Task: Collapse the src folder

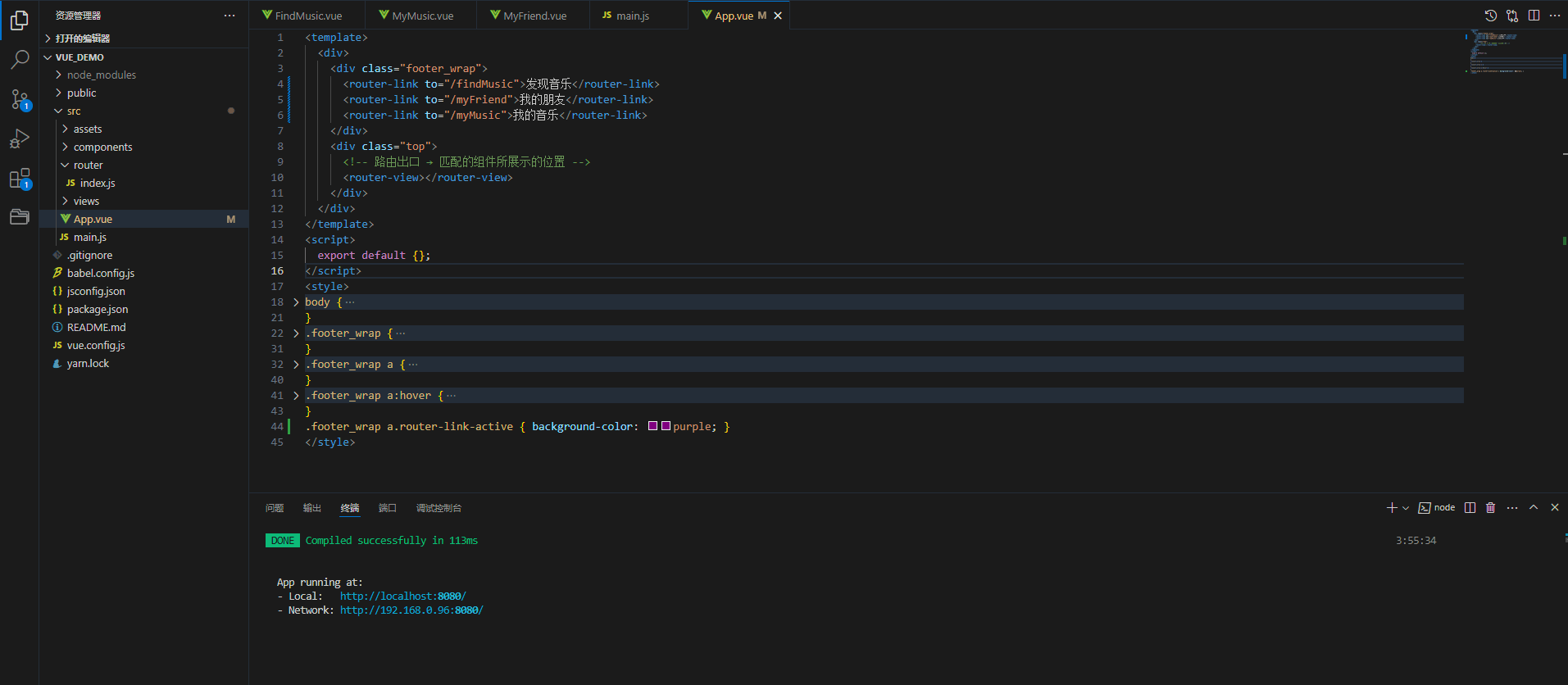Action: coord(143,111)
